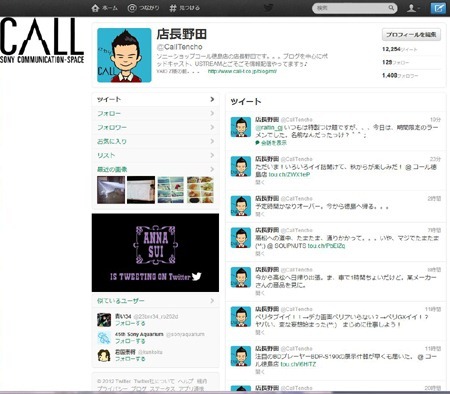This screenshot has width=450, height=394.
Task: Click avatar on tweet starting ペリタブイイ
Action: (x=241, y=317)
